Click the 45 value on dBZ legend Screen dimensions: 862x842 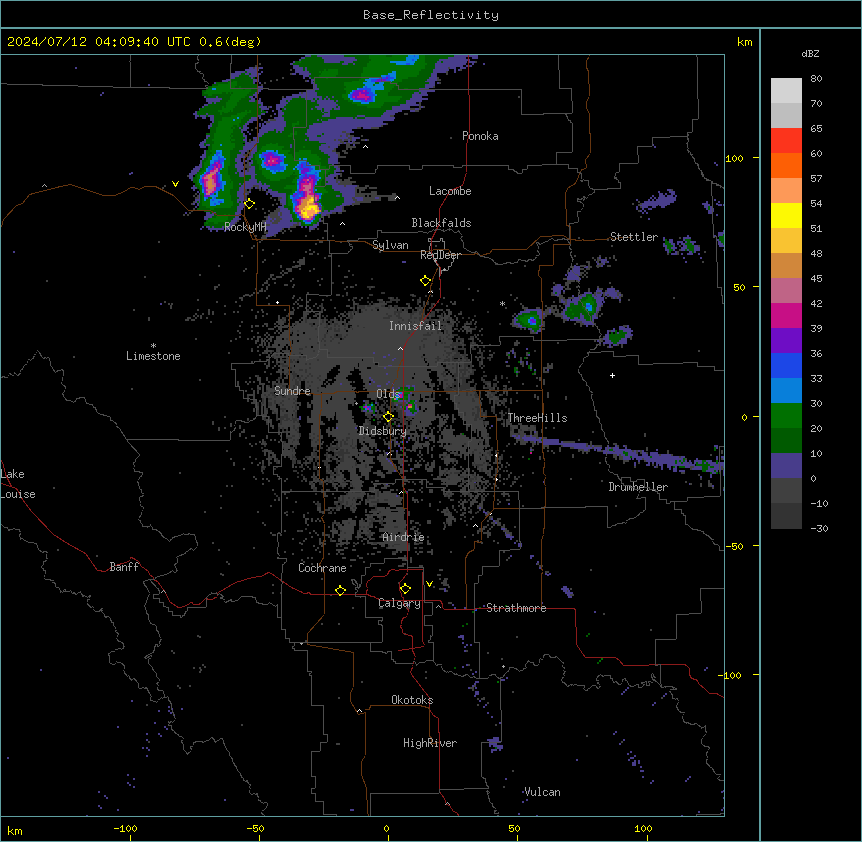click(x=816, y=279)
